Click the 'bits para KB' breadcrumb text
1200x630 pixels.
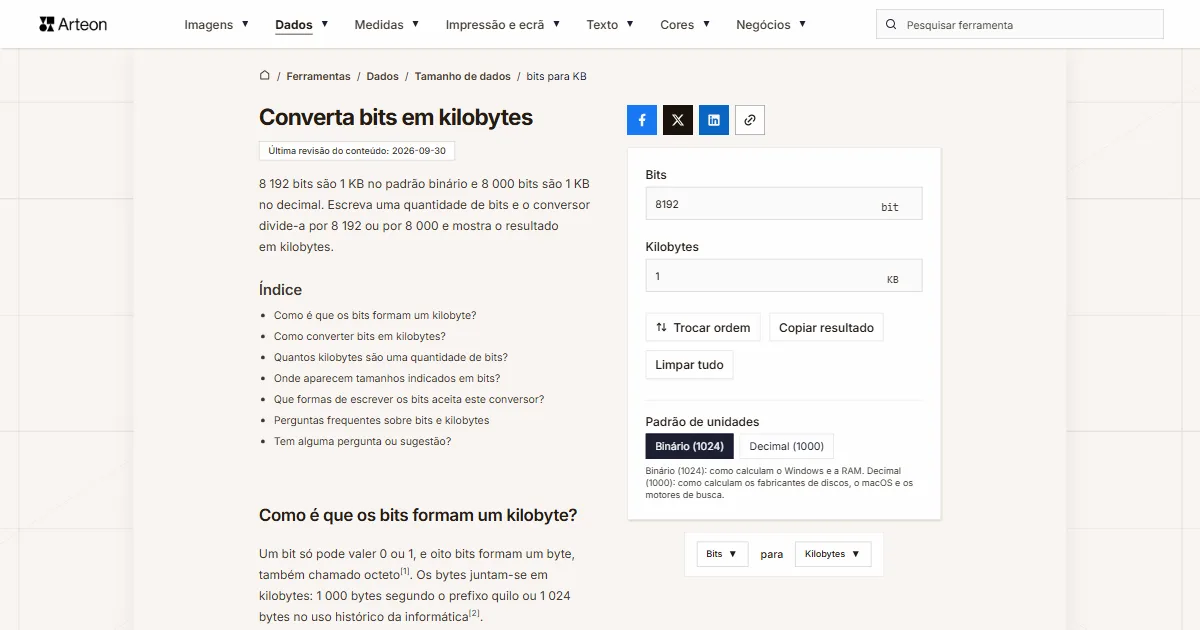tap(556, 76)
